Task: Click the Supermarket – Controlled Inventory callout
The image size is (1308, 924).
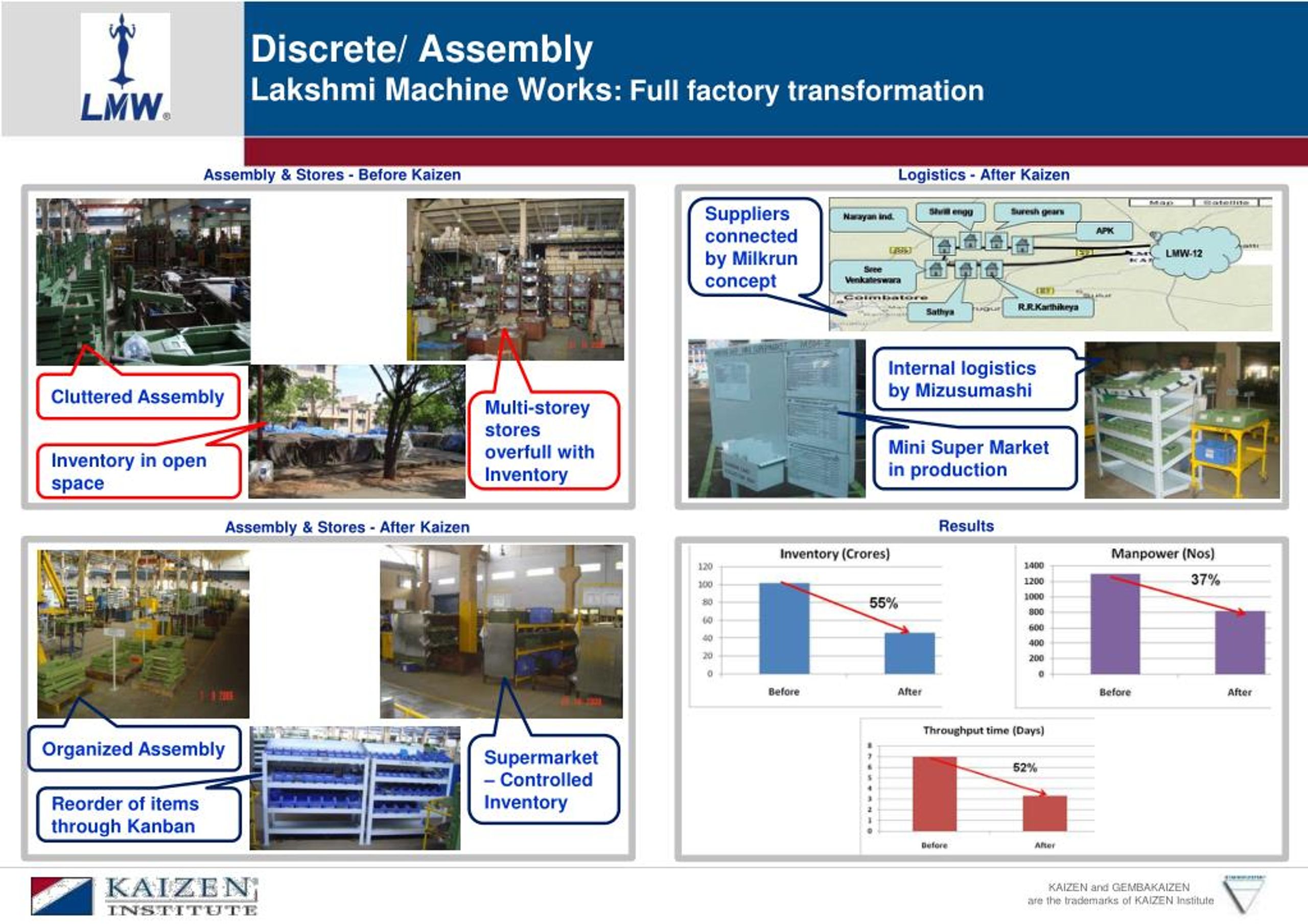Action: coord(544,779)
